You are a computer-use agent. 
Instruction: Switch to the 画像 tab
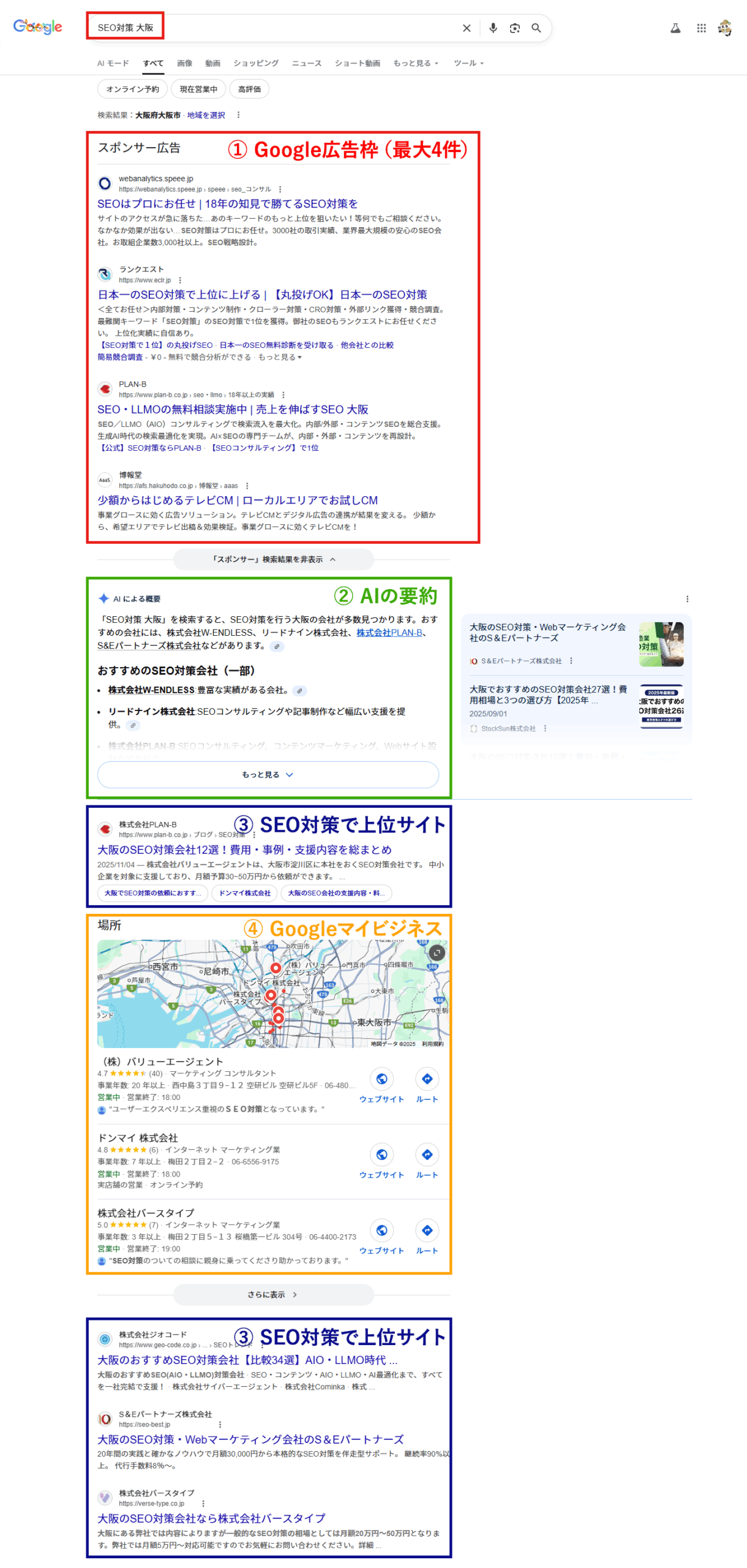(184, 63)
